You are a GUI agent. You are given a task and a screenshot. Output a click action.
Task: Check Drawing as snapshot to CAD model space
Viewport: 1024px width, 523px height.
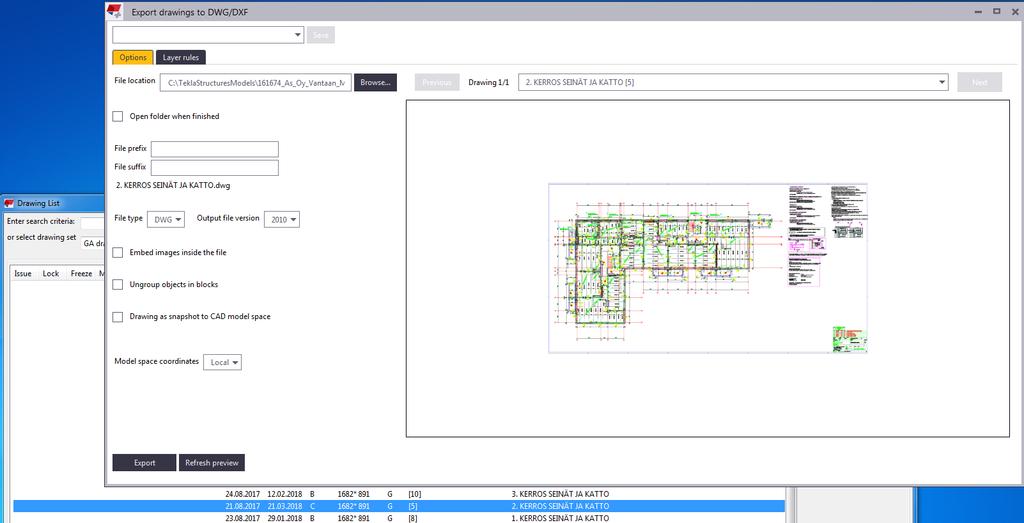(118, 317)
